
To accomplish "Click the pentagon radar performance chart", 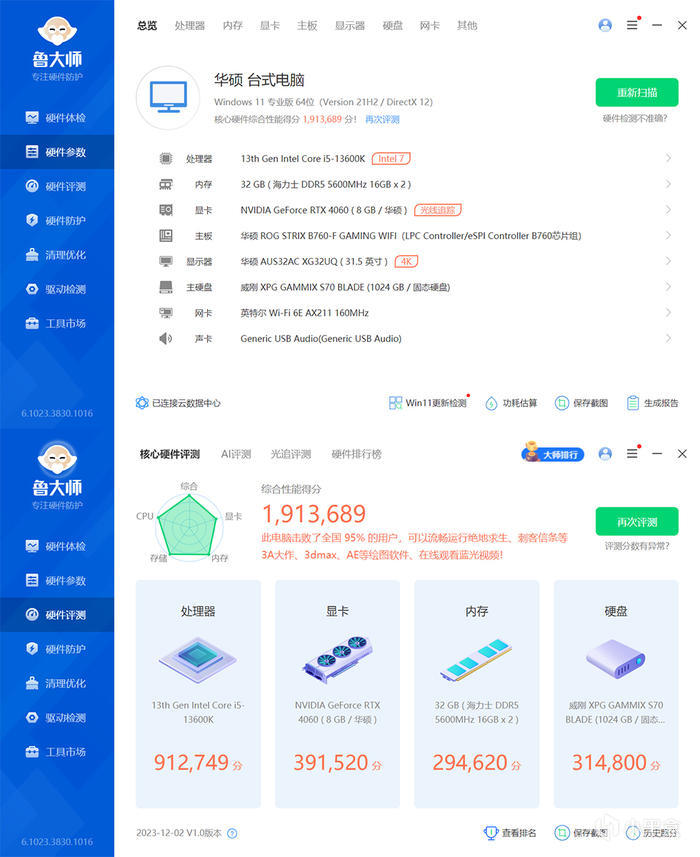I will pos(189,526).
